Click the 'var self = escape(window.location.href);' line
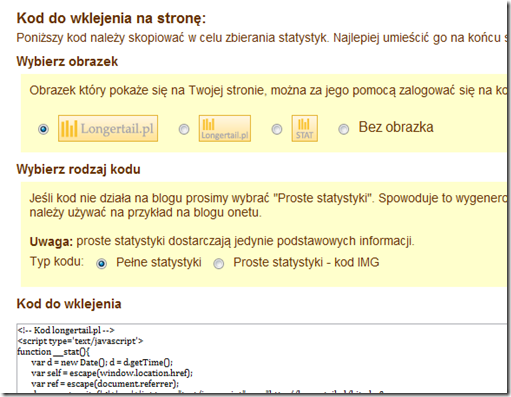Screen dimensions: 511x397 (x=112, y=373)
